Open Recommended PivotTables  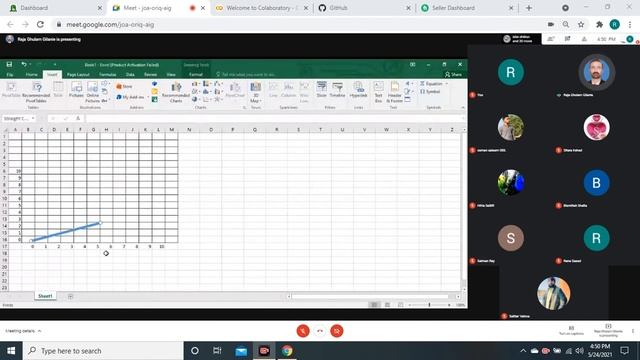pos(36,92)
